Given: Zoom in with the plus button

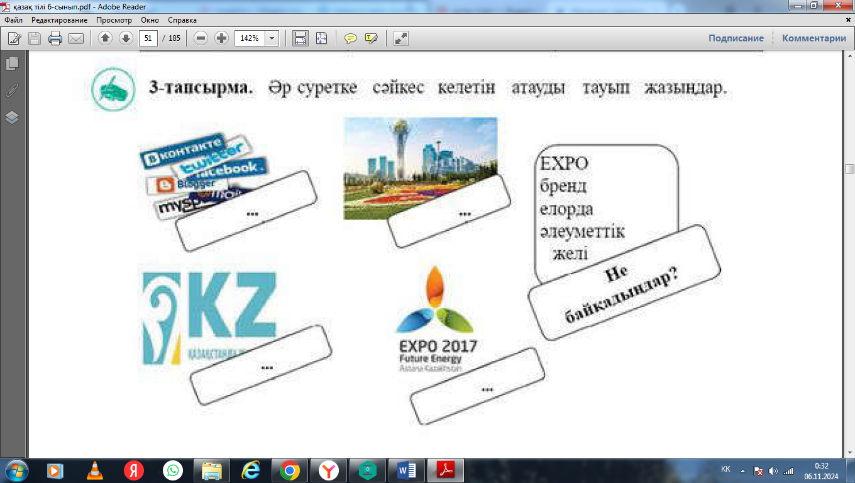Looking at the screenshot, I should pos(221,38).
